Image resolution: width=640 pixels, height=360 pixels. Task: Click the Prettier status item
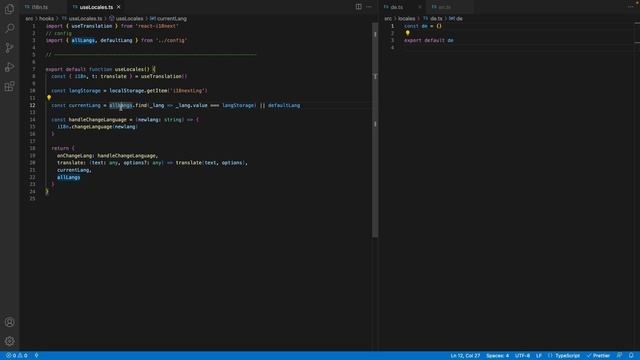click(598, 356)
